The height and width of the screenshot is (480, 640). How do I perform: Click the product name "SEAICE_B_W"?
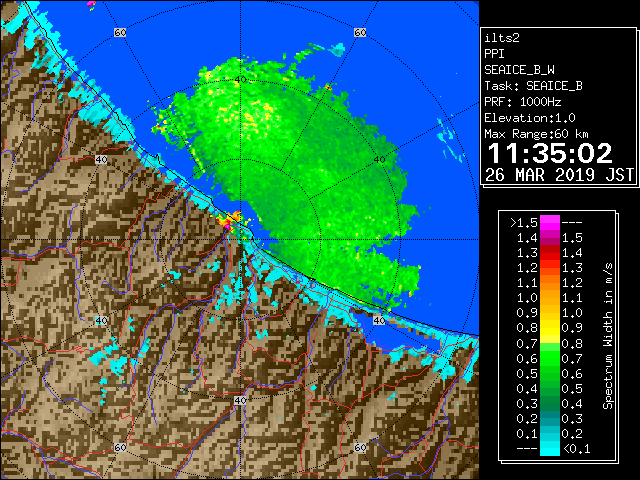(519, 70)
